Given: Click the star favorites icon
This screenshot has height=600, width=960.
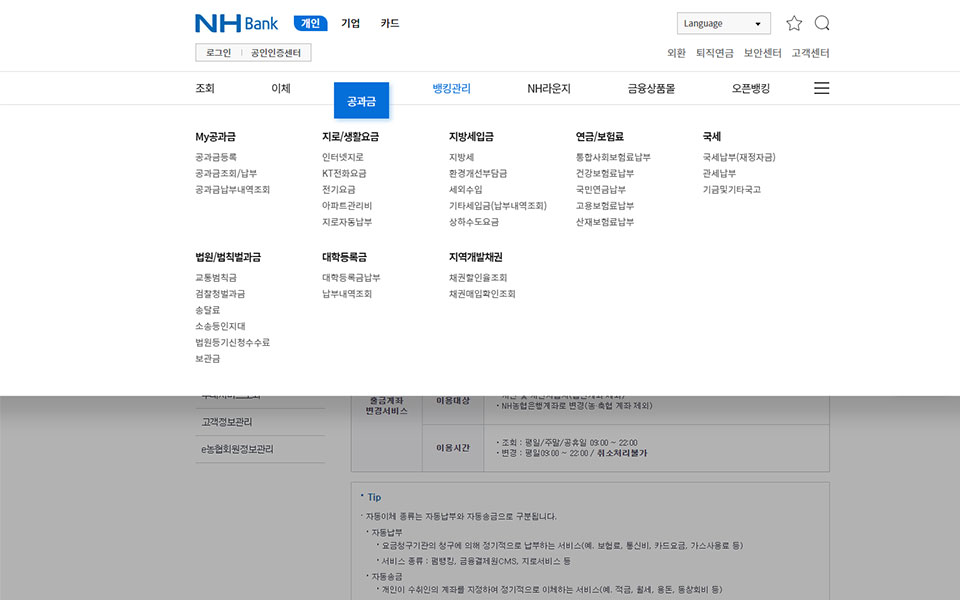Looking at the screenshot, I should coord(794,23).
